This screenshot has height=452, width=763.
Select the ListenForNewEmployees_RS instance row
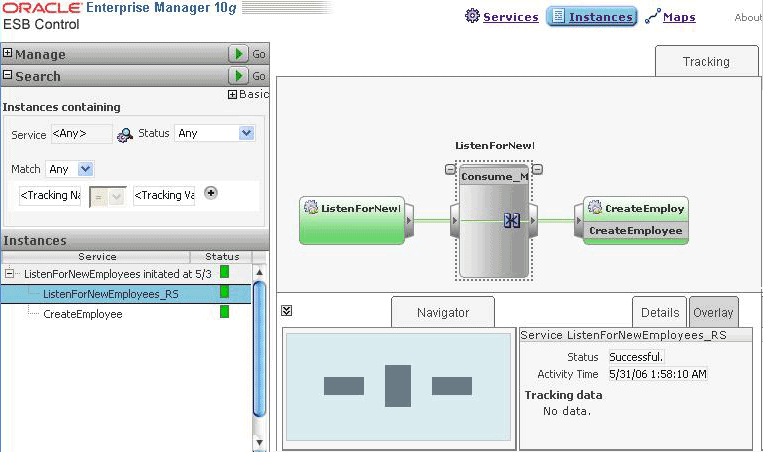126,294
